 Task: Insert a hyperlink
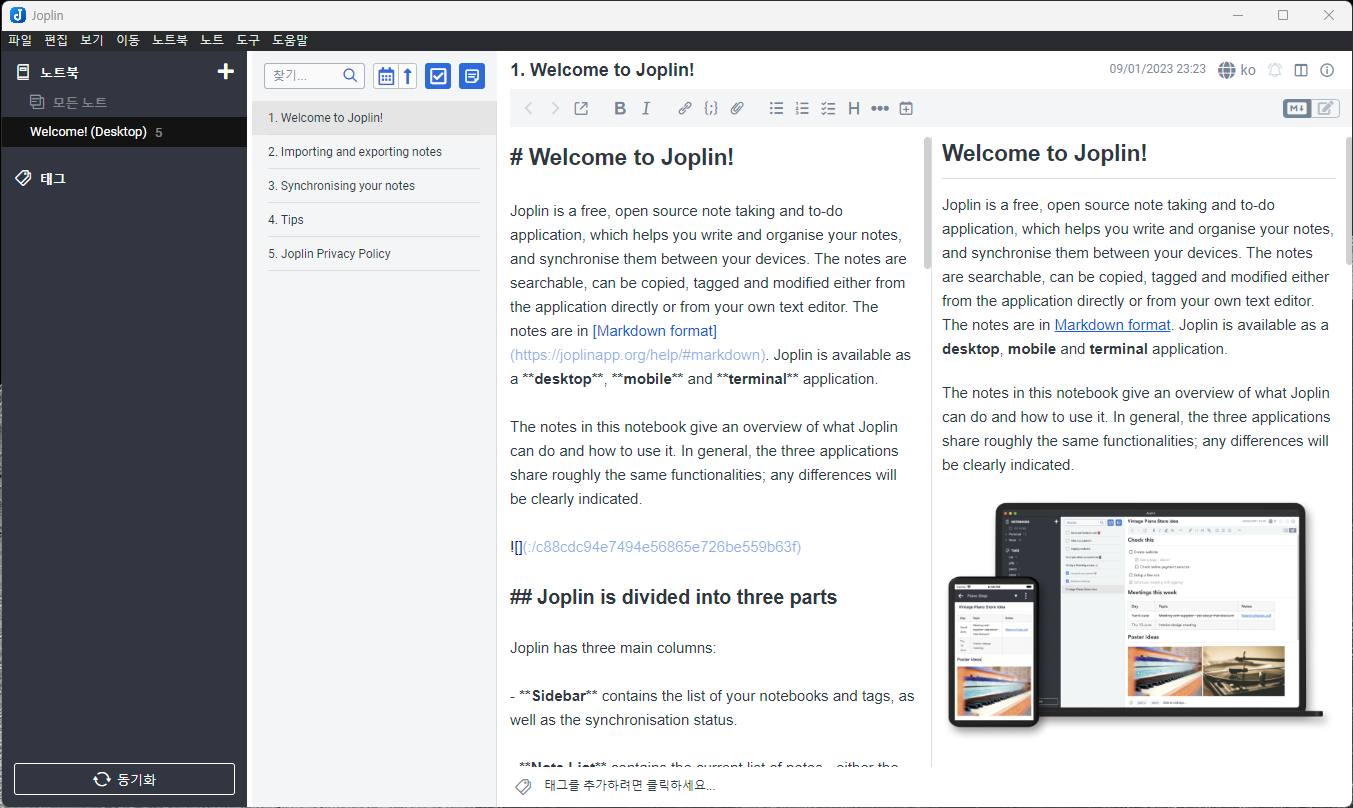[685, 108]
